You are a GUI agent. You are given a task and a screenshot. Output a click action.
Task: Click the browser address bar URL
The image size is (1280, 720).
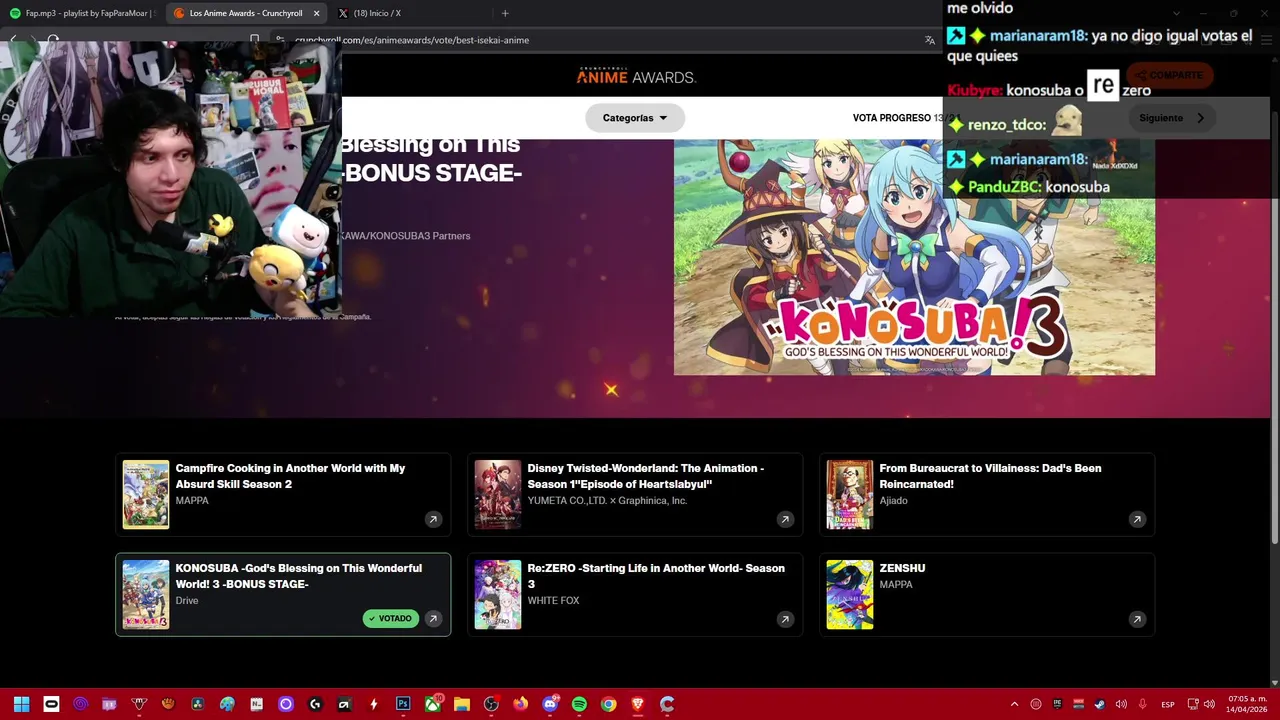pos(412,40)
